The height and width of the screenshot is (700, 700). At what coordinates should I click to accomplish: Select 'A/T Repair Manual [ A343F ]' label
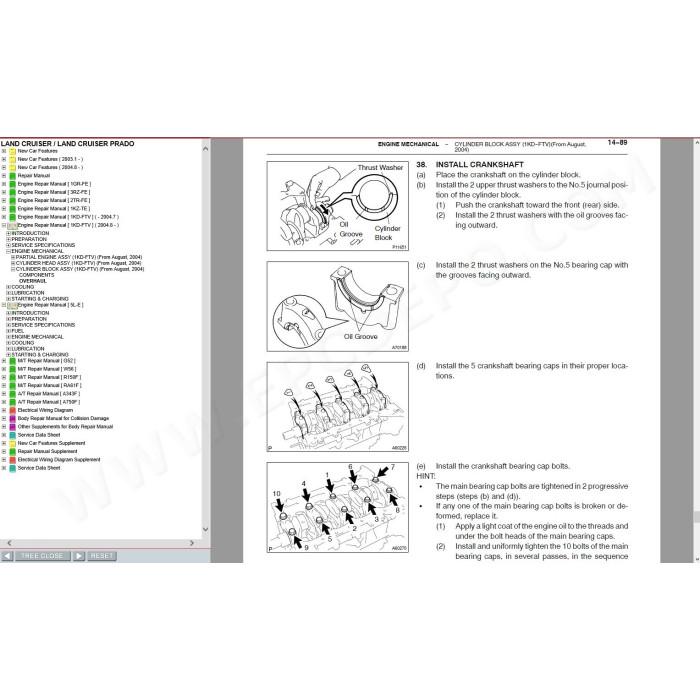[x=49, y=394]
